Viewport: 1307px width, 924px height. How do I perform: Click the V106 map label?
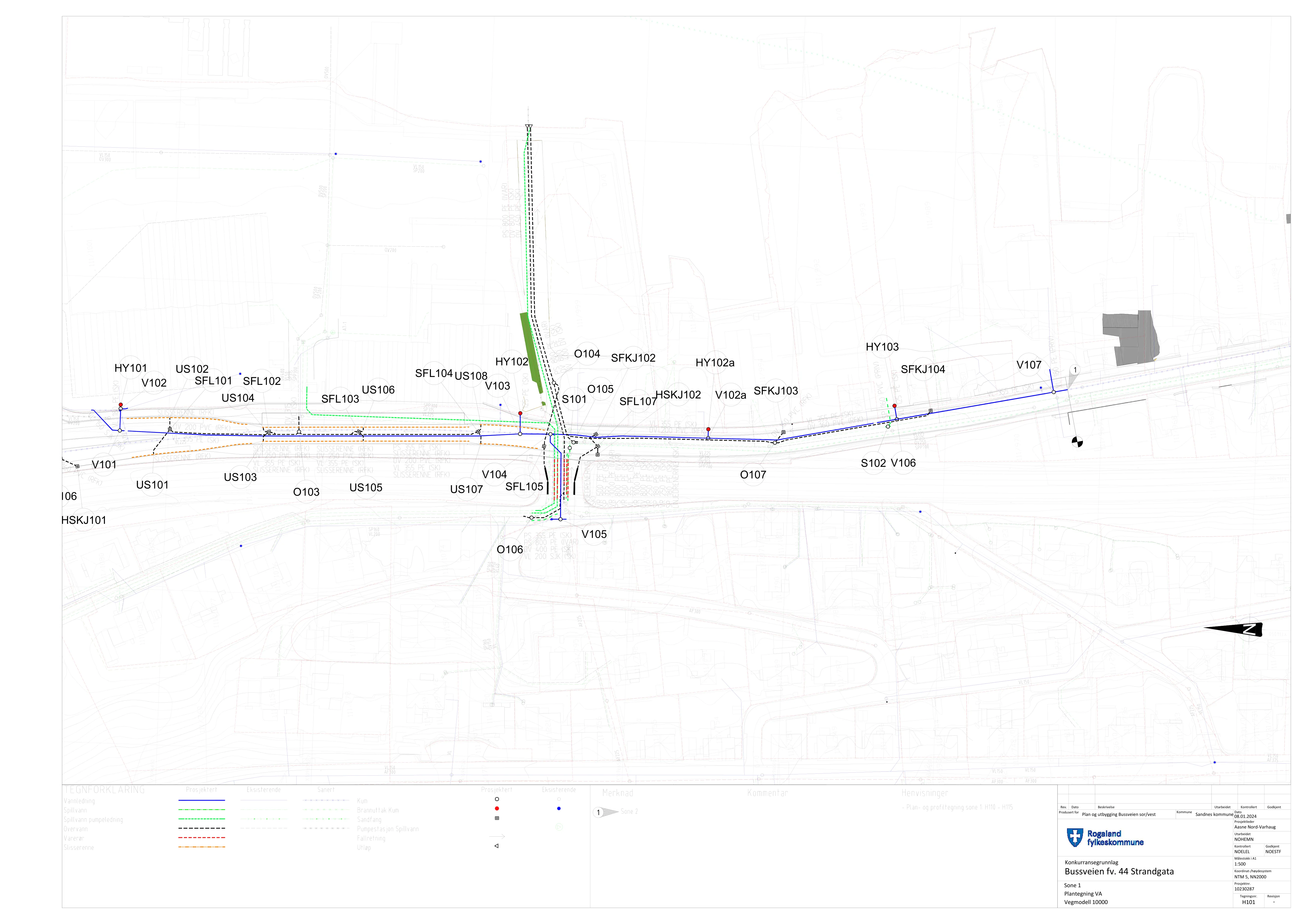tap(903, 463)
